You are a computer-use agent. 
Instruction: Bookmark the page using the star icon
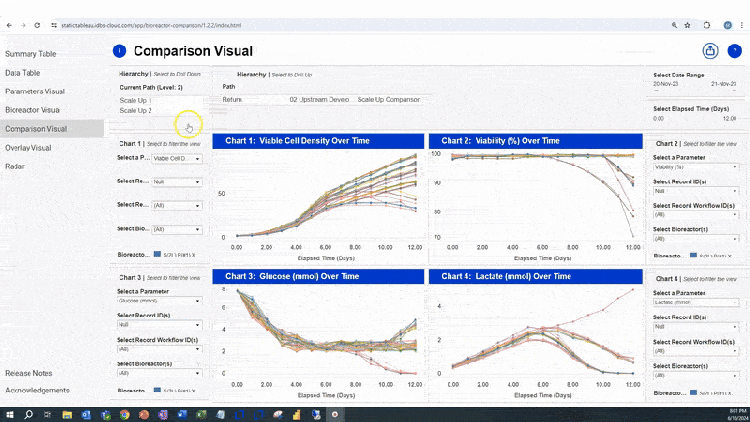[x=687, y=25]
